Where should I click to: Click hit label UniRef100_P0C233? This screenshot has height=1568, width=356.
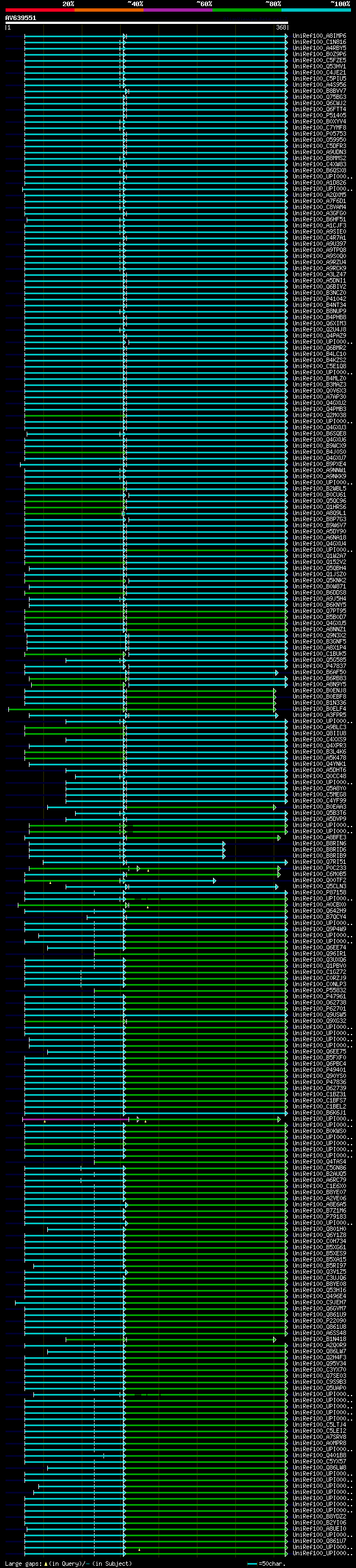[319, 867]
